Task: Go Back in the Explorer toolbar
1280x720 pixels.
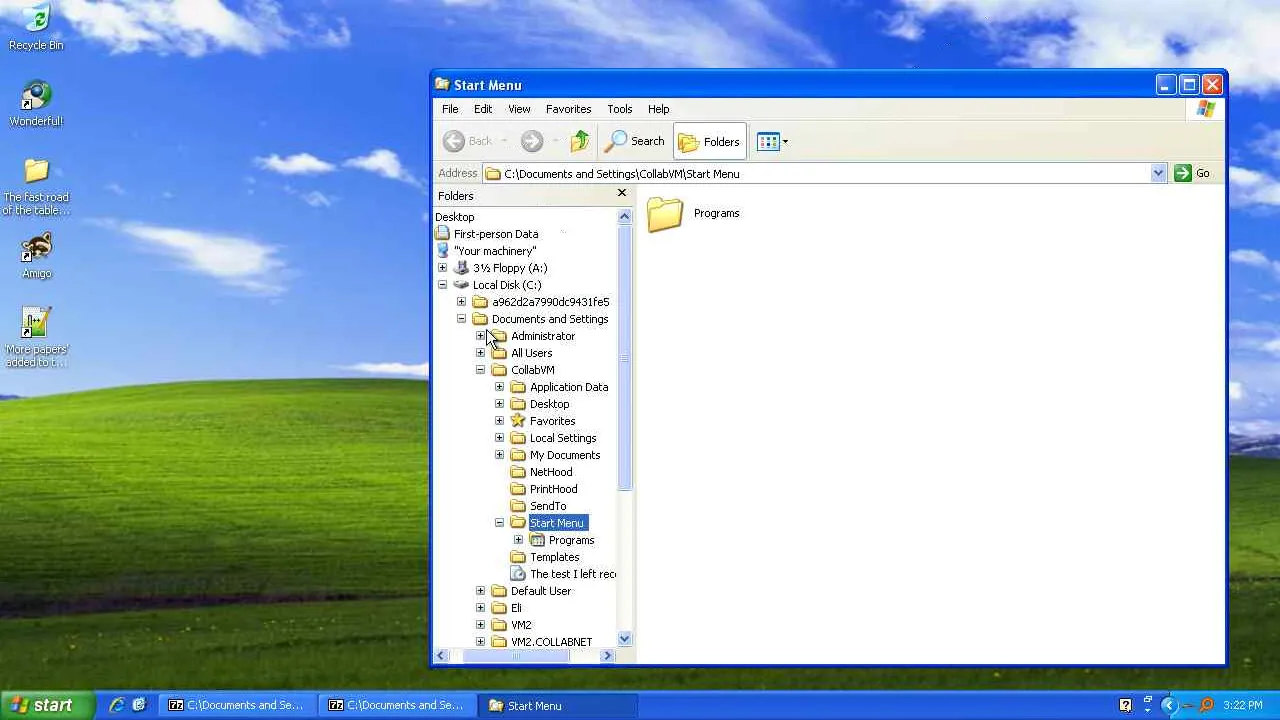Action: 469,142
